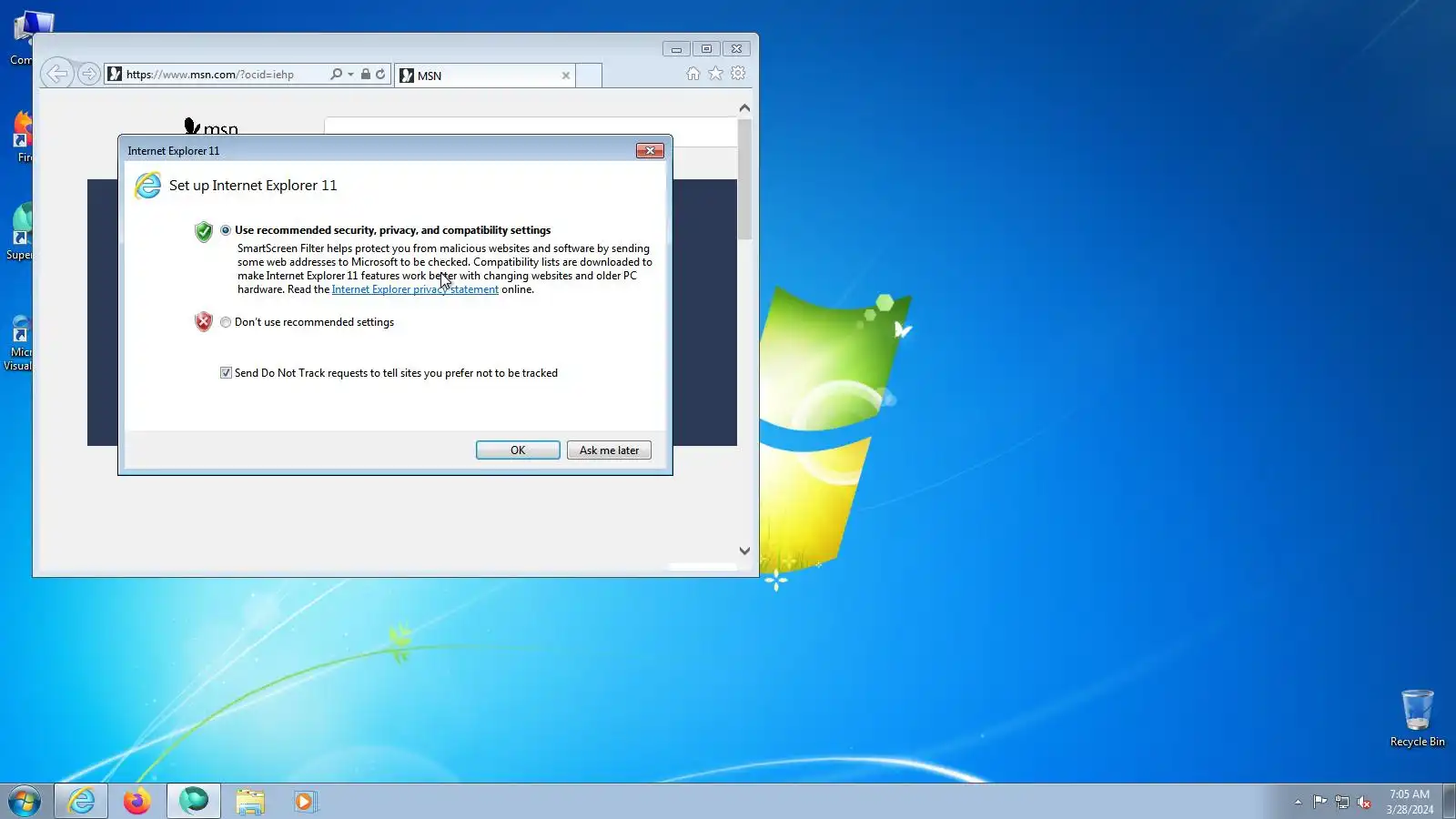Open the Windows Start menu

(x=25, y=802)
